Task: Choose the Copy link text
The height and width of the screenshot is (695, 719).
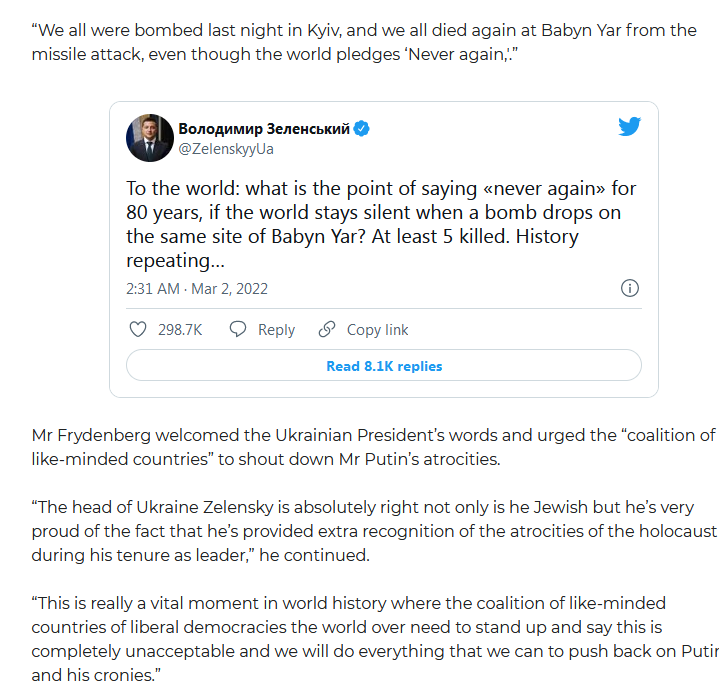Action: point(377,330)
